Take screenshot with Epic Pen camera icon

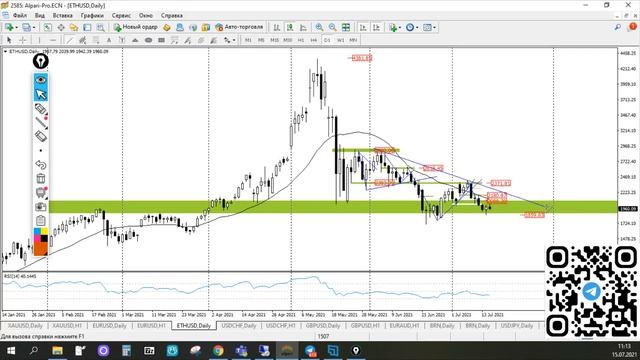[40, 207]
